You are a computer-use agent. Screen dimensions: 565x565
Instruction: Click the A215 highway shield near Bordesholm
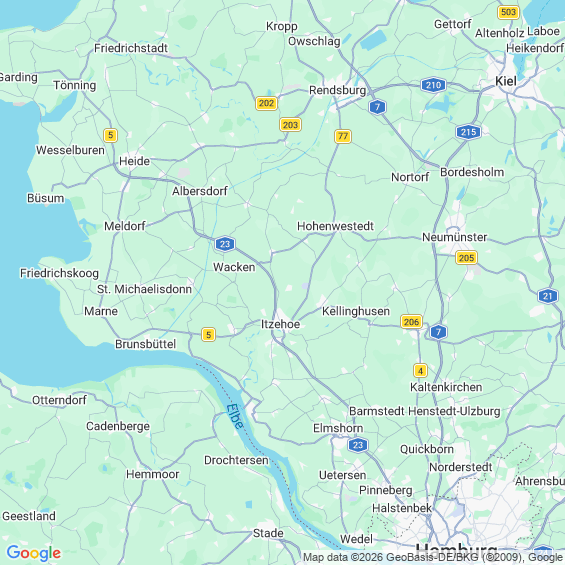[468, 132]
